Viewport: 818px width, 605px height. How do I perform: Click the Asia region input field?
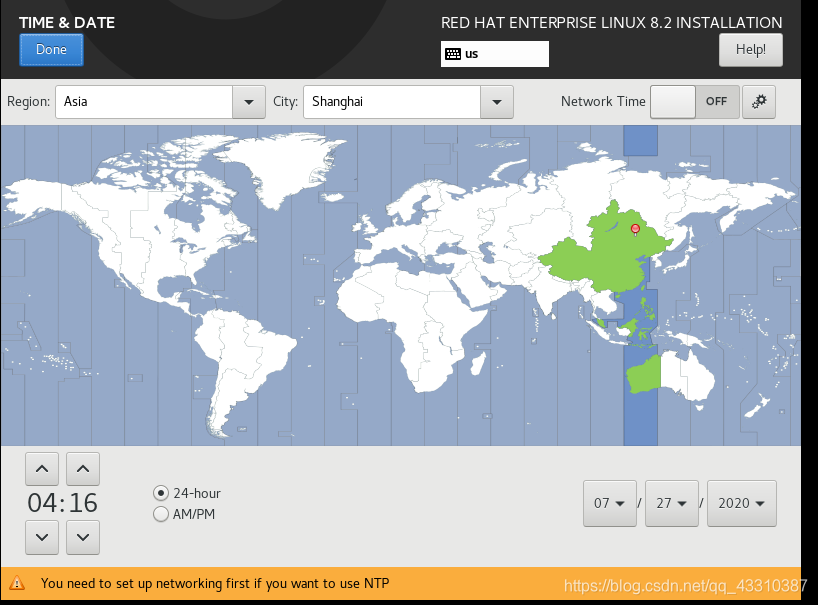point(144,102)
